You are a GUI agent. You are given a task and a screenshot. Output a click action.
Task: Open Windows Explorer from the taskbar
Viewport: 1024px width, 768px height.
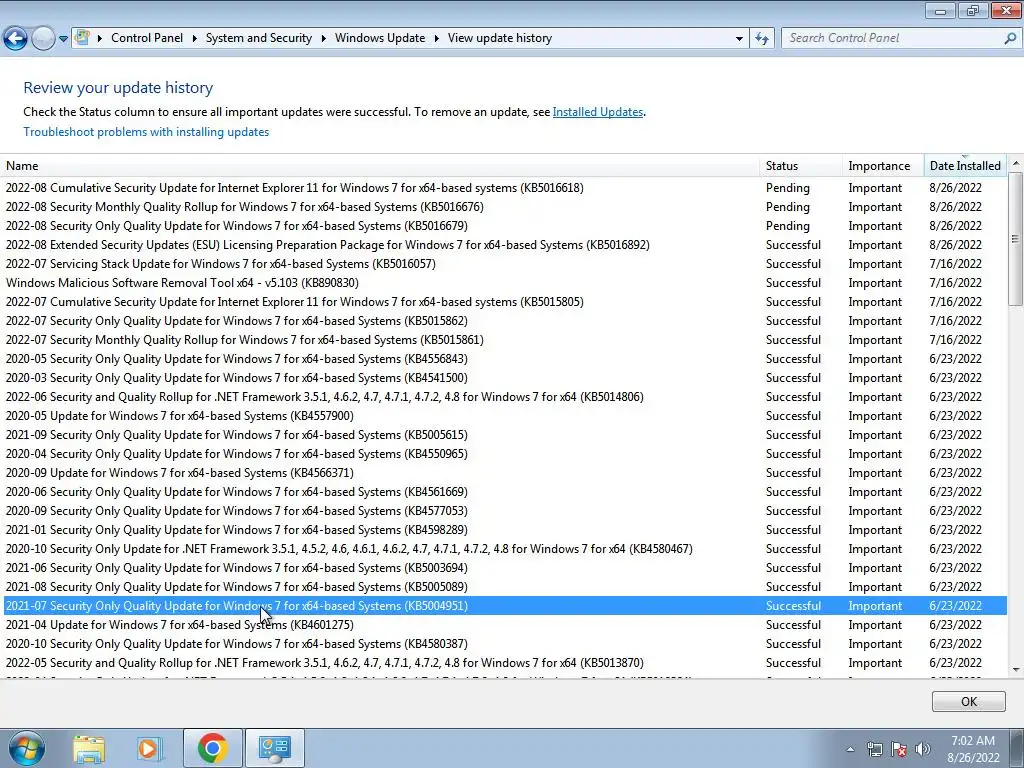coord(89,748)
